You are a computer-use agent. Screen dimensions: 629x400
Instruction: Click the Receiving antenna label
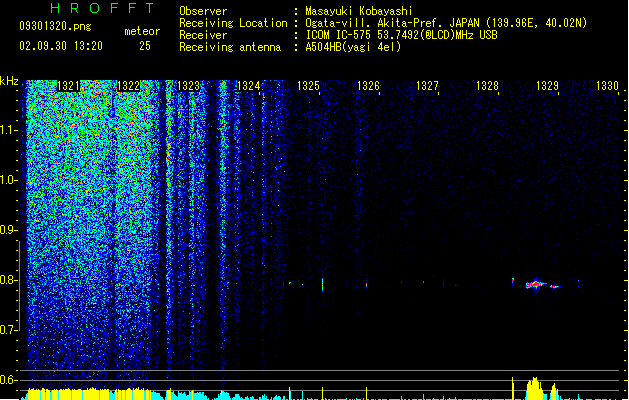pyautogui.click(x=230, y=47)
